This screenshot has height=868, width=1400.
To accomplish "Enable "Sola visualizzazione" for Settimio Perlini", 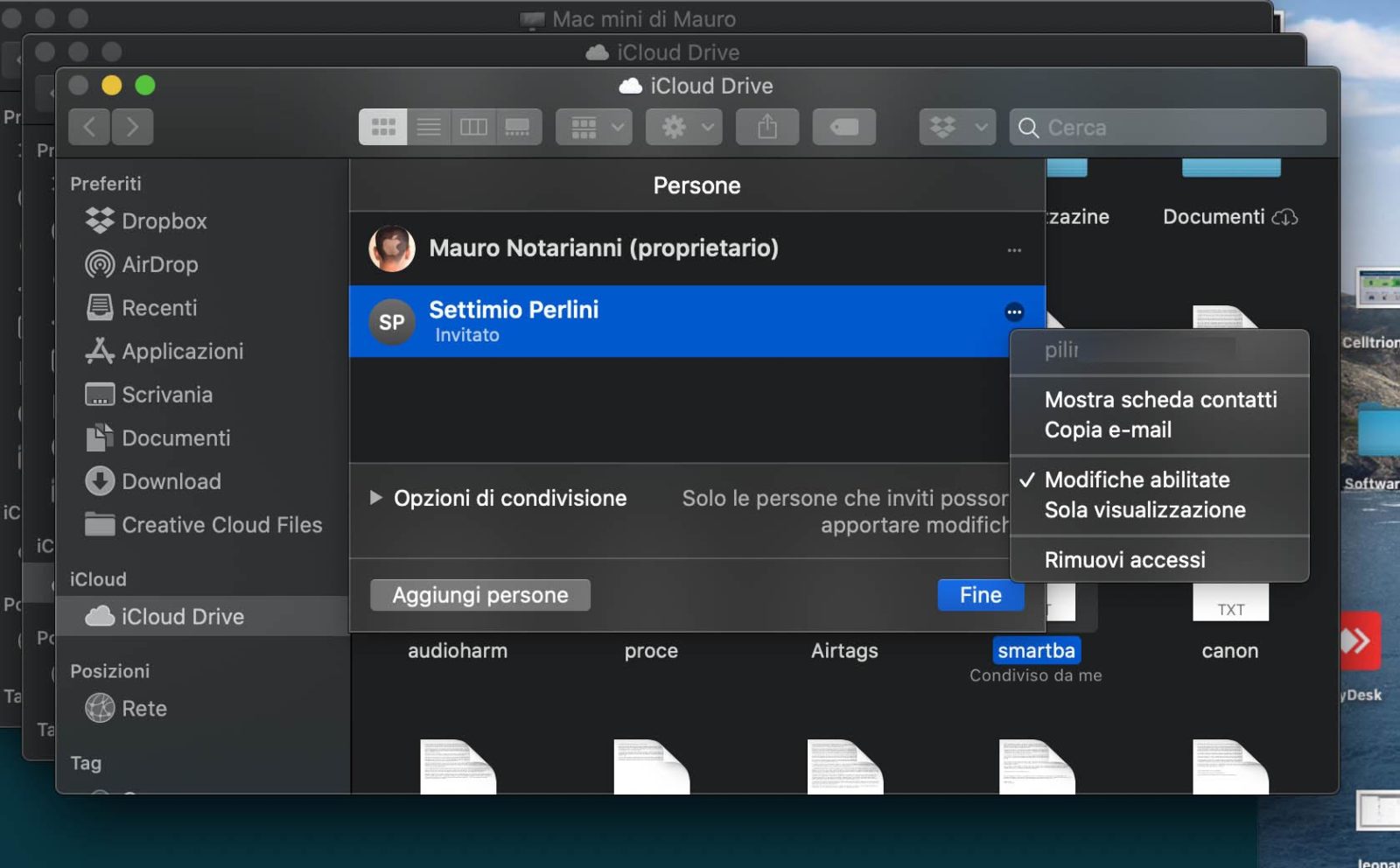I will pos(1144,510).
